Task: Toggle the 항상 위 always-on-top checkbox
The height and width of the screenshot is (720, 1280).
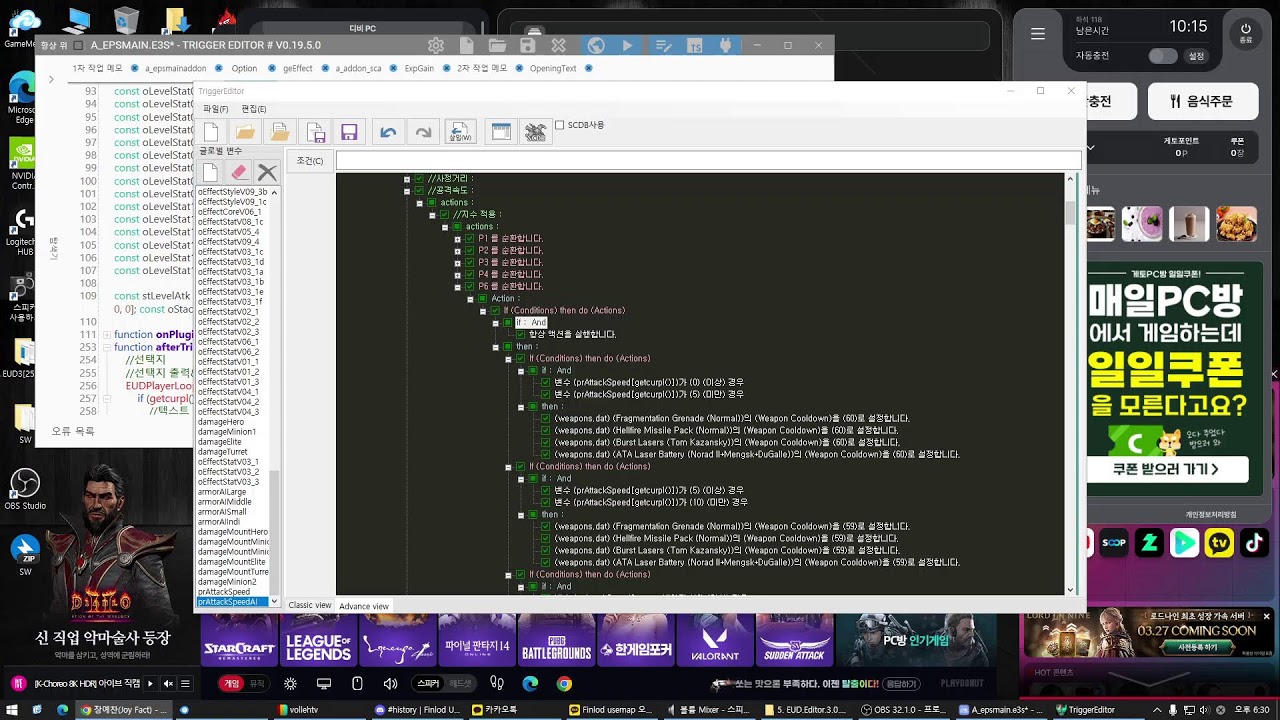Action: click(78, 45)
